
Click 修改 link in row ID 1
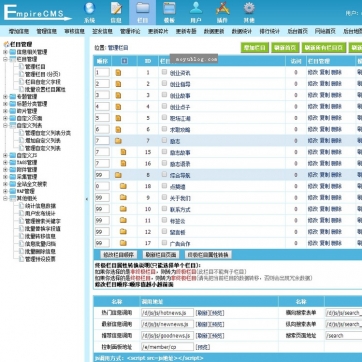click(x=313, y=73)
